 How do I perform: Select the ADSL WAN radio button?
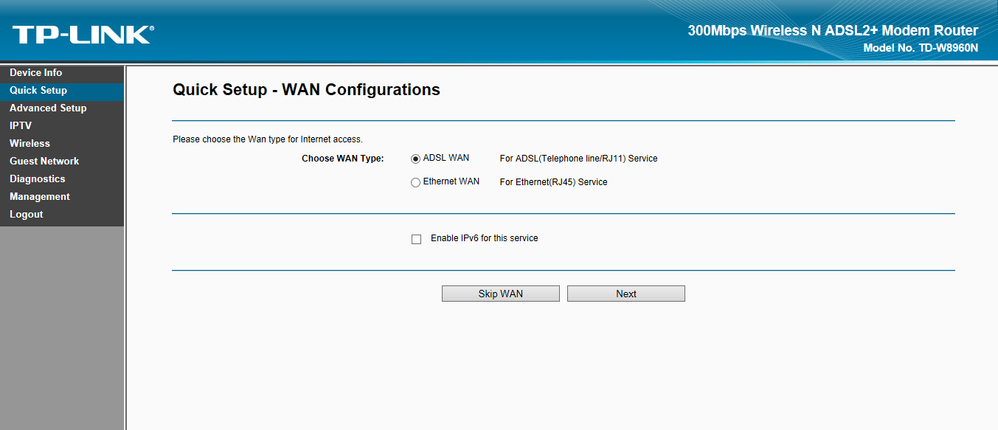click(x=415, y=159)
